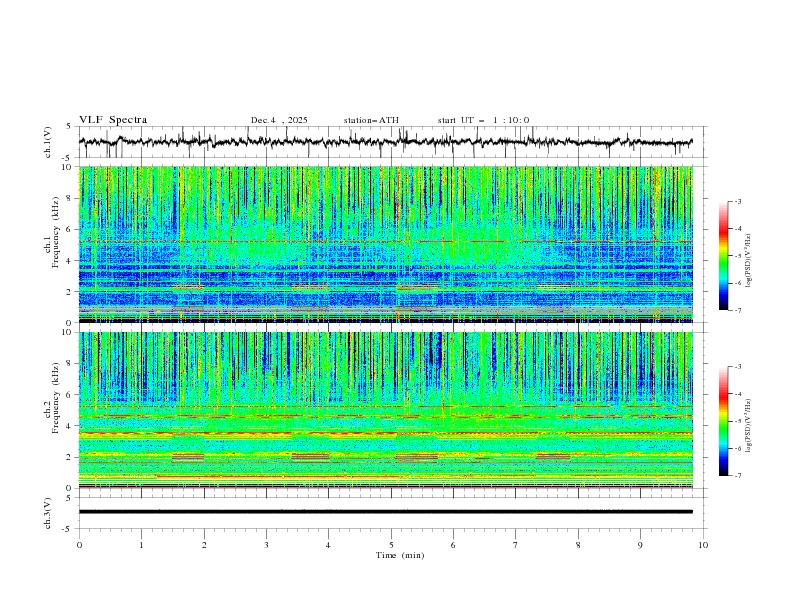This screenshot has height=612, width=792.
Task: Click time axis tick label "6"
Action: (x=454, y=545)
